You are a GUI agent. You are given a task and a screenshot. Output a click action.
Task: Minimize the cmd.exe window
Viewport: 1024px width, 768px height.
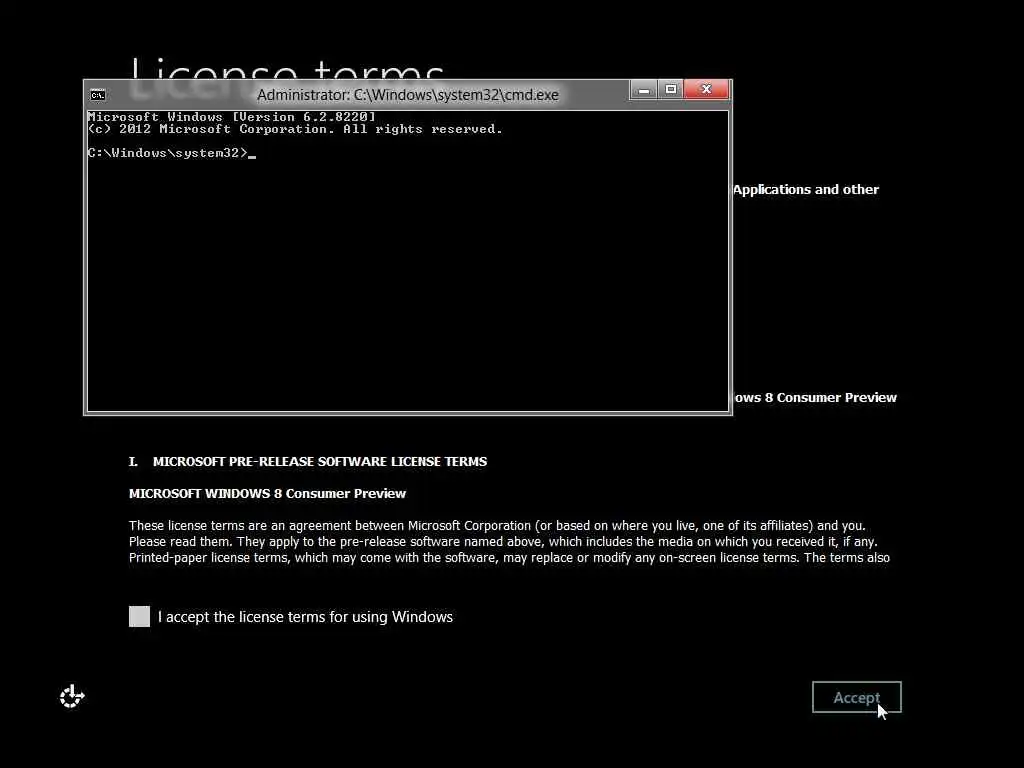644,89
